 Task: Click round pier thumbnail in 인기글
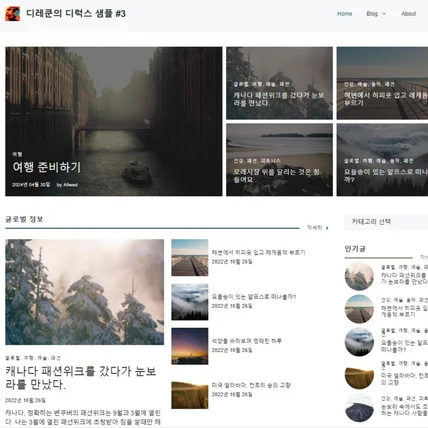pyautogui.click(x=359, y=309)
